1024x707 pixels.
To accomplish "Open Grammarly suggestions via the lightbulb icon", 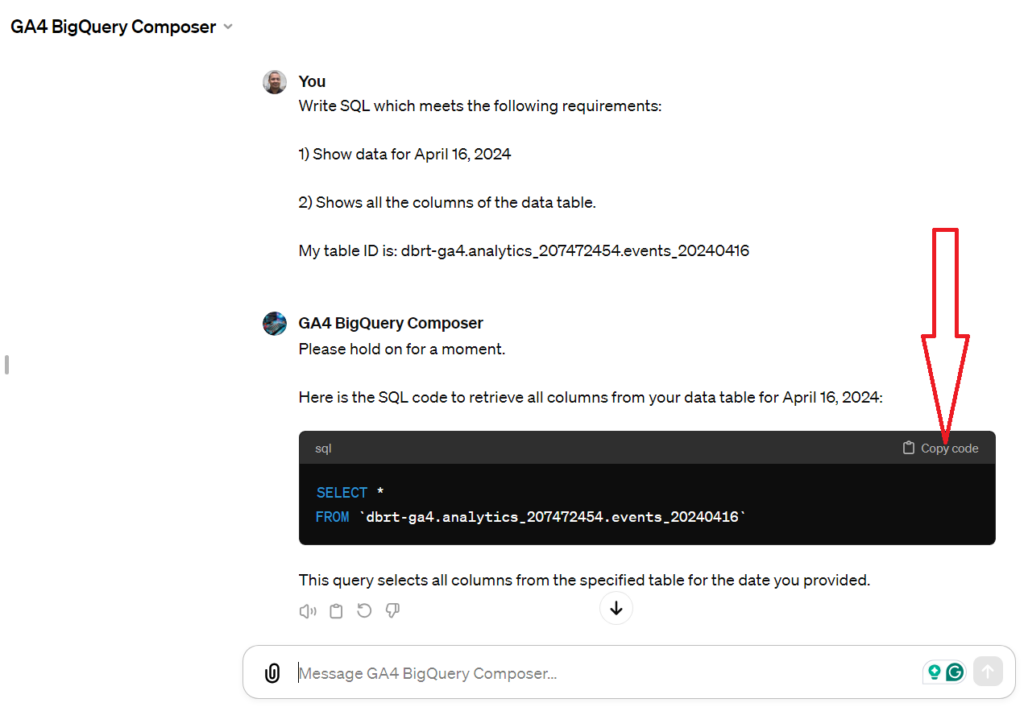I will tap(934, 671).
